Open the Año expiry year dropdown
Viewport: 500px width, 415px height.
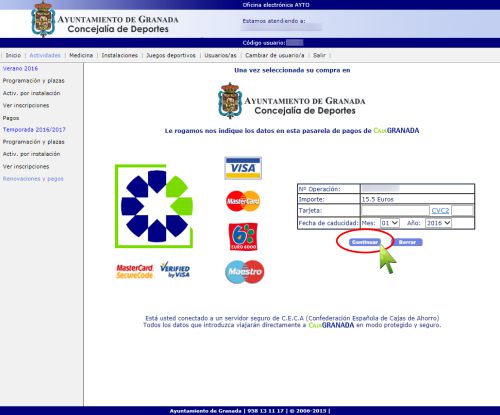(x=438, y=223)
